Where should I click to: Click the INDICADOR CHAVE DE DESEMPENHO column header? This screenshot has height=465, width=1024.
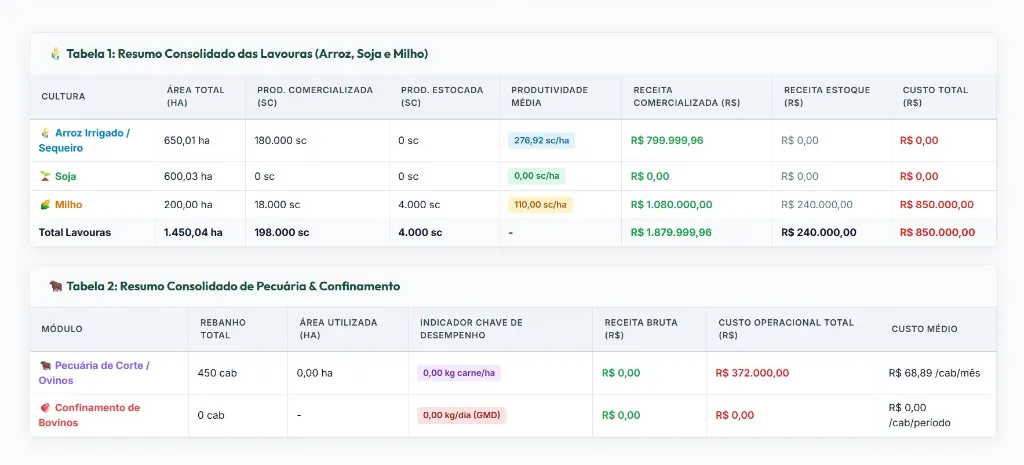[x=472, y=329]
